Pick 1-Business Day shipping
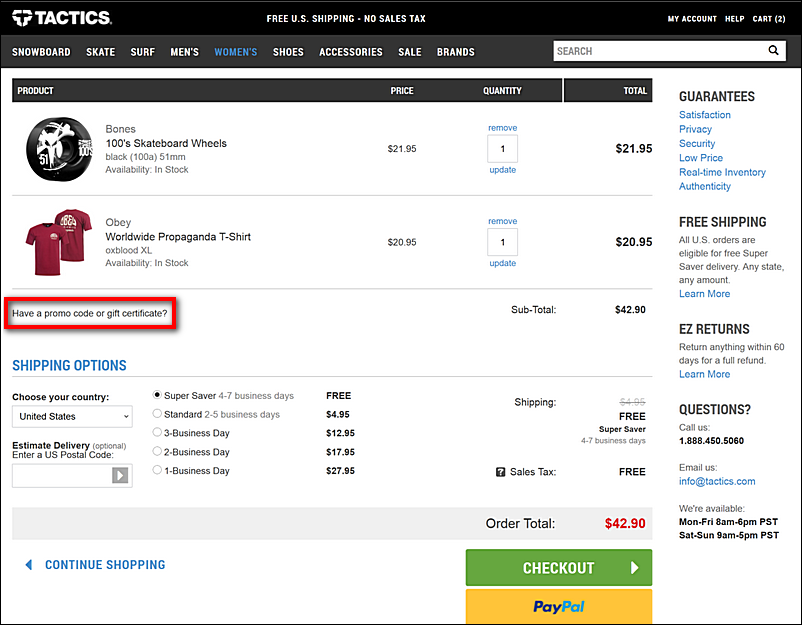The image size is (802, 625). 157,470
